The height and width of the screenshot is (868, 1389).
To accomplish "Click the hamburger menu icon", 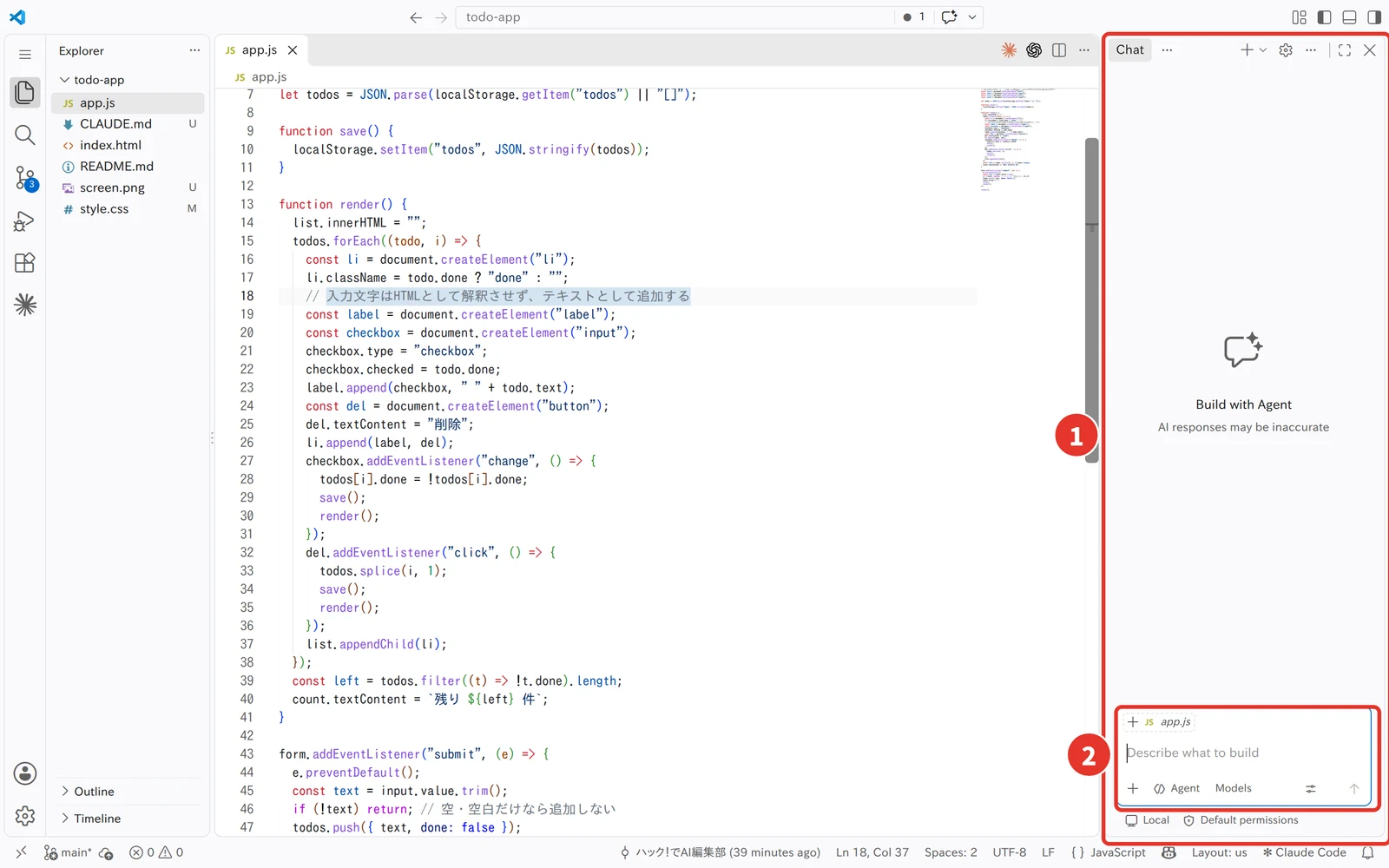I will pos(25,55).
